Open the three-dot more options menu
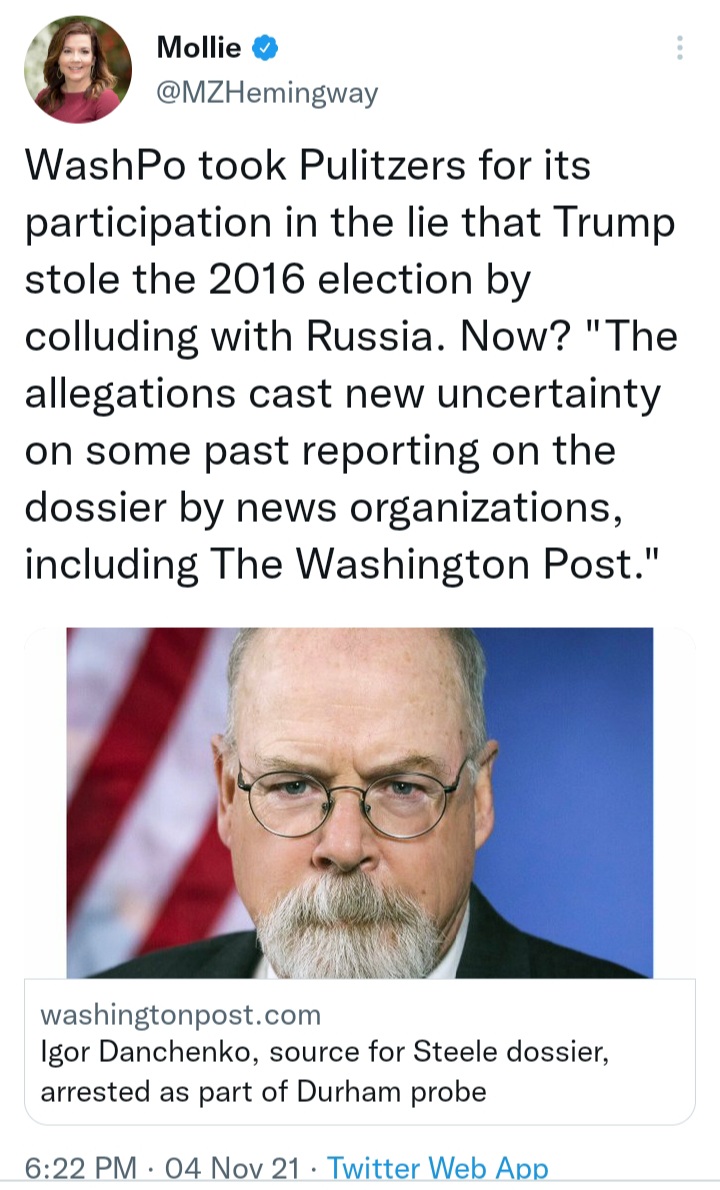 pos(679,48)
